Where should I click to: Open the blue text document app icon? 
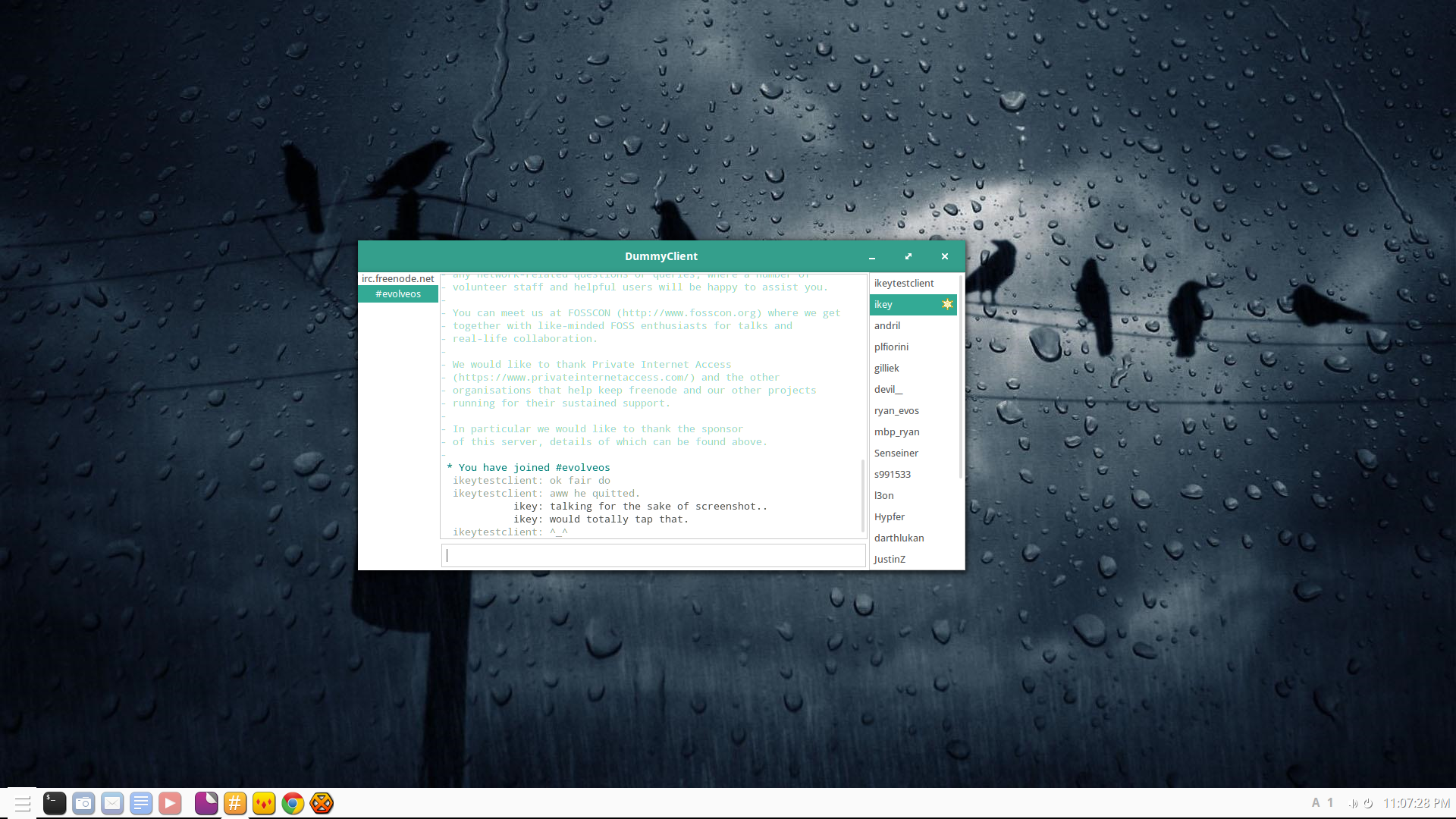point(141,803)
